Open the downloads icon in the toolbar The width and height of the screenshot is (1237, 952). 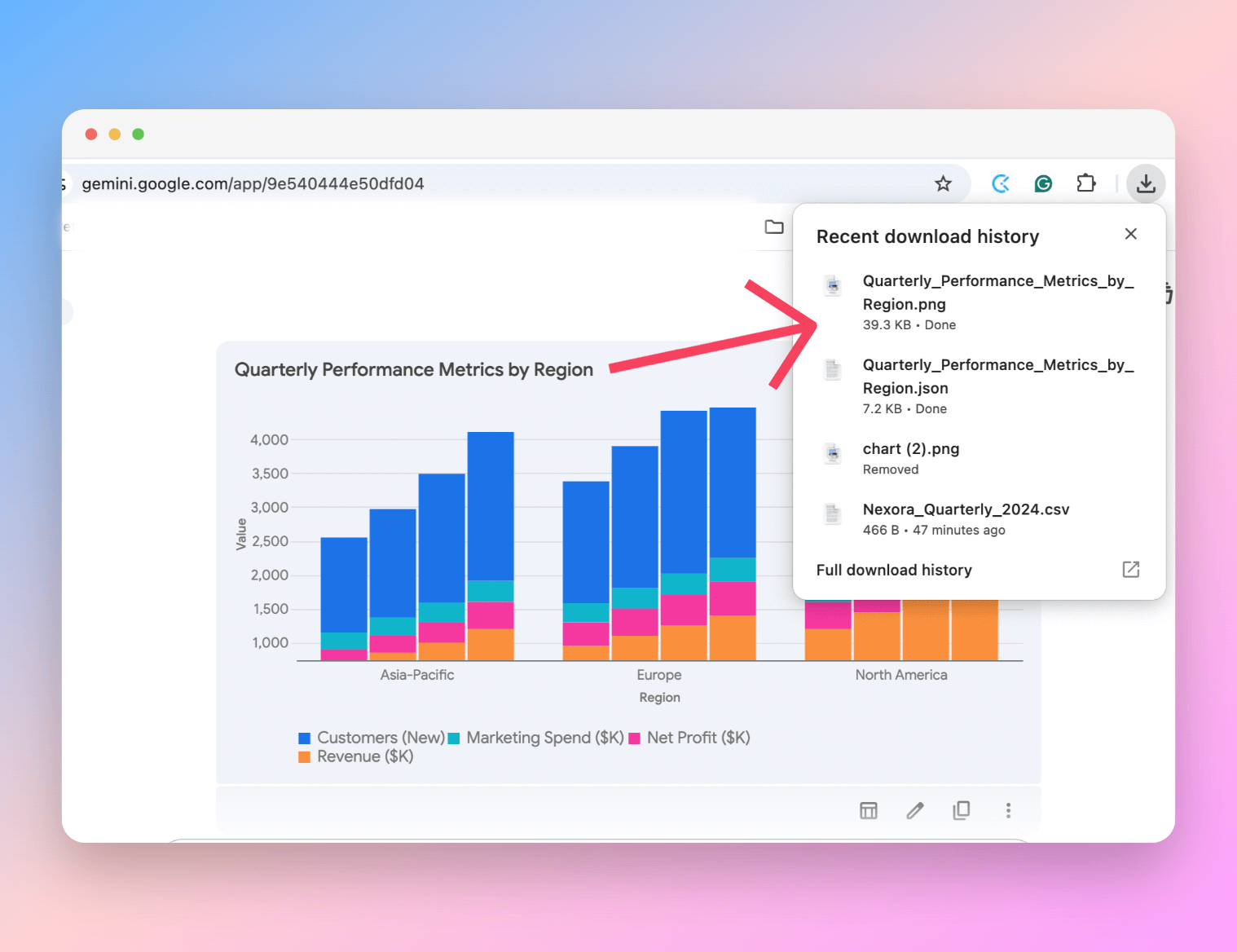point(1146,183)
